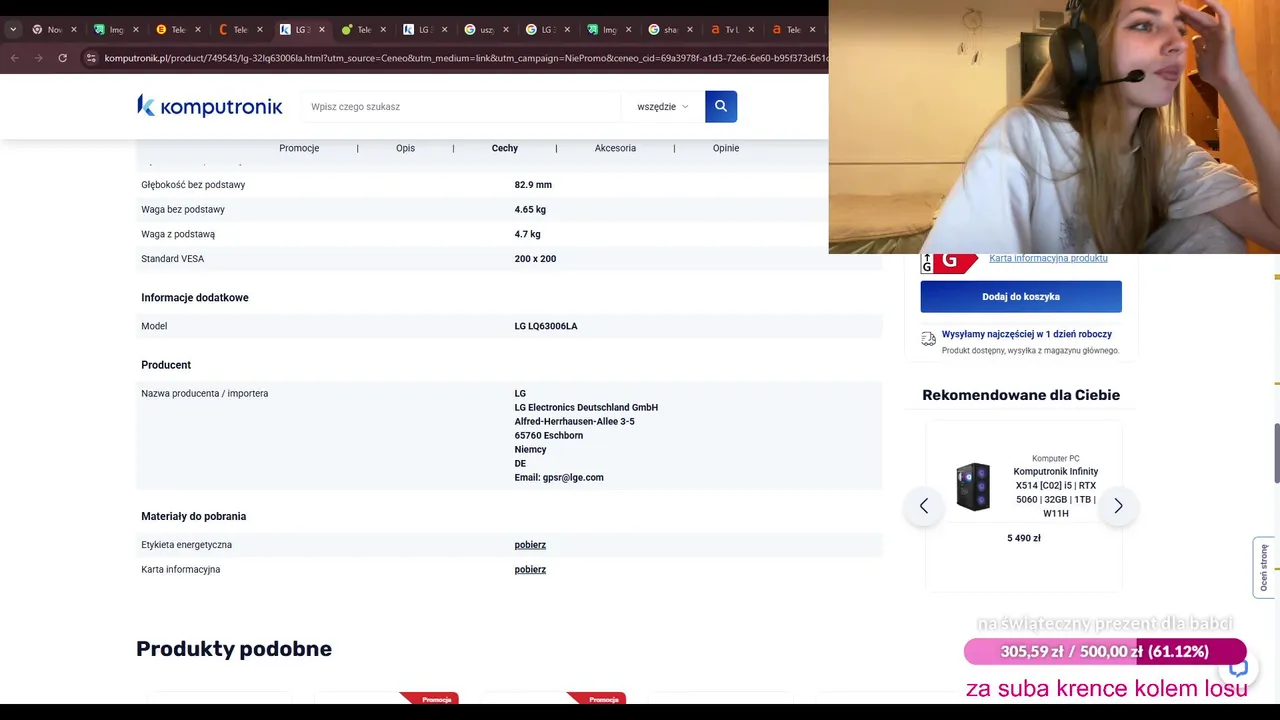Screen dimensions: 1280x720
Task: Click the '4.65 kg' weight value
Action: coord(530,210)
